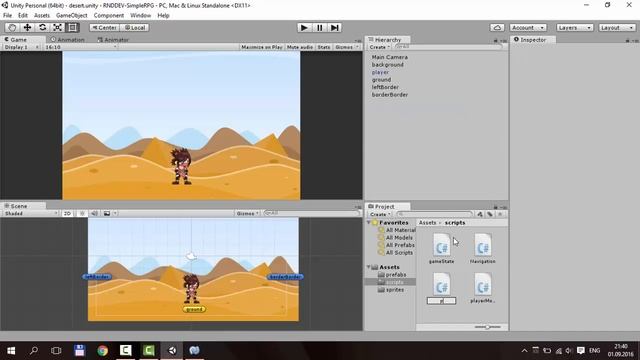Open Hierarchy Create dropdown
This screenshot has width=640, height=360.
point(380,47)
